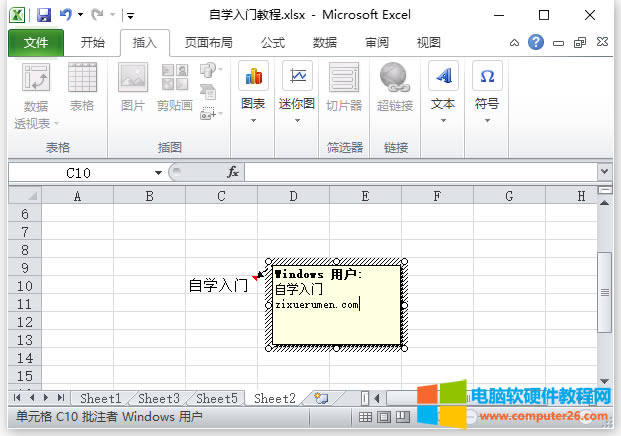Click the Select All corner button
This screenshot has height=436, width=621.
[x=25, y=196]
